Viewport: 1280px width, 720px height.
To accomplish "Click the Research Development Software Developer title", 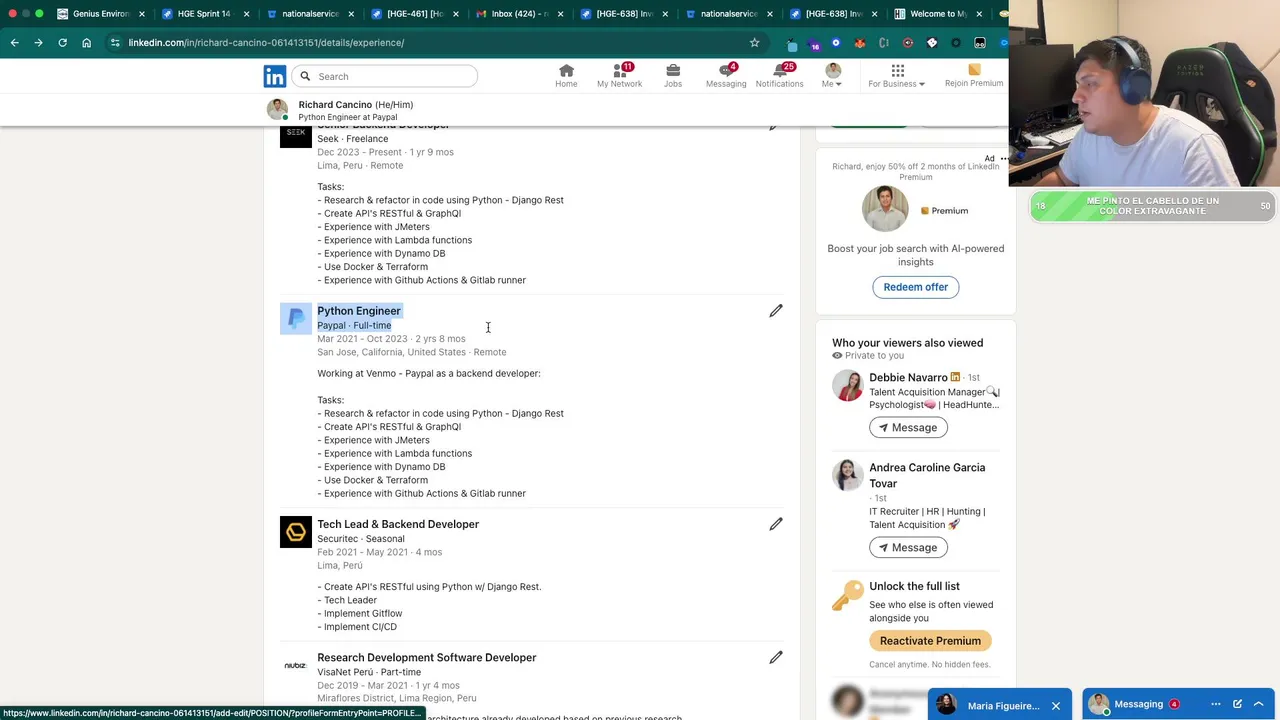I will click(x=427, y=657).
